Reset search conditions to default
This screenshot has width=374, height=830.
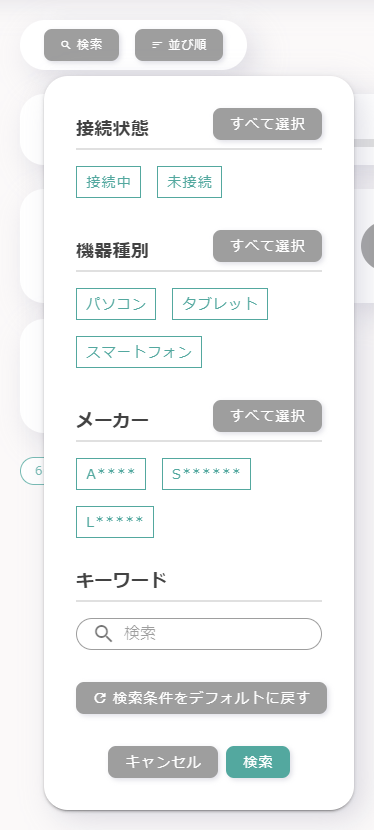point(202,698)
